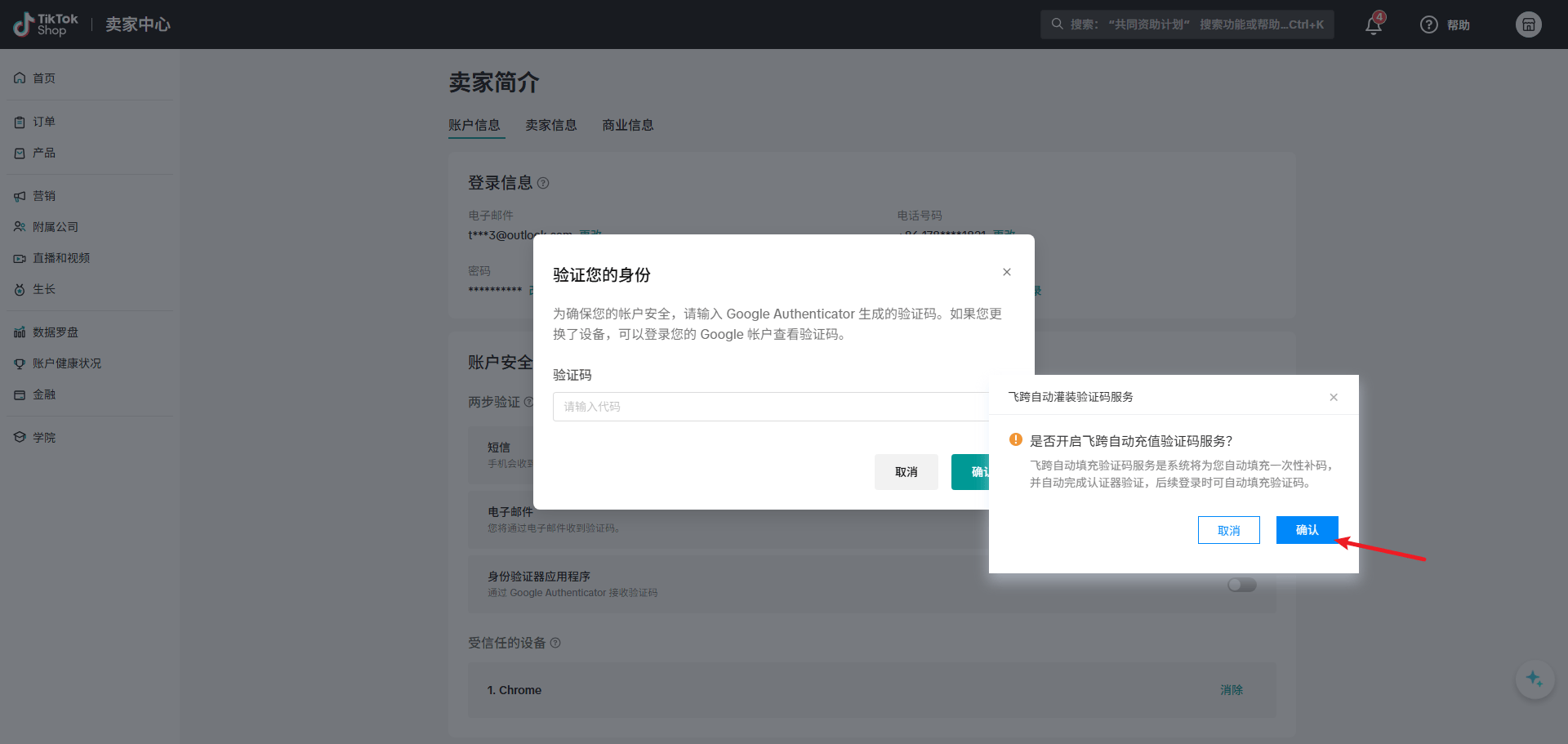Toggle the 身份验证器应用程序 switch
The height and width of the screenshot is (744, 1568).
(x=1241, y=585)
